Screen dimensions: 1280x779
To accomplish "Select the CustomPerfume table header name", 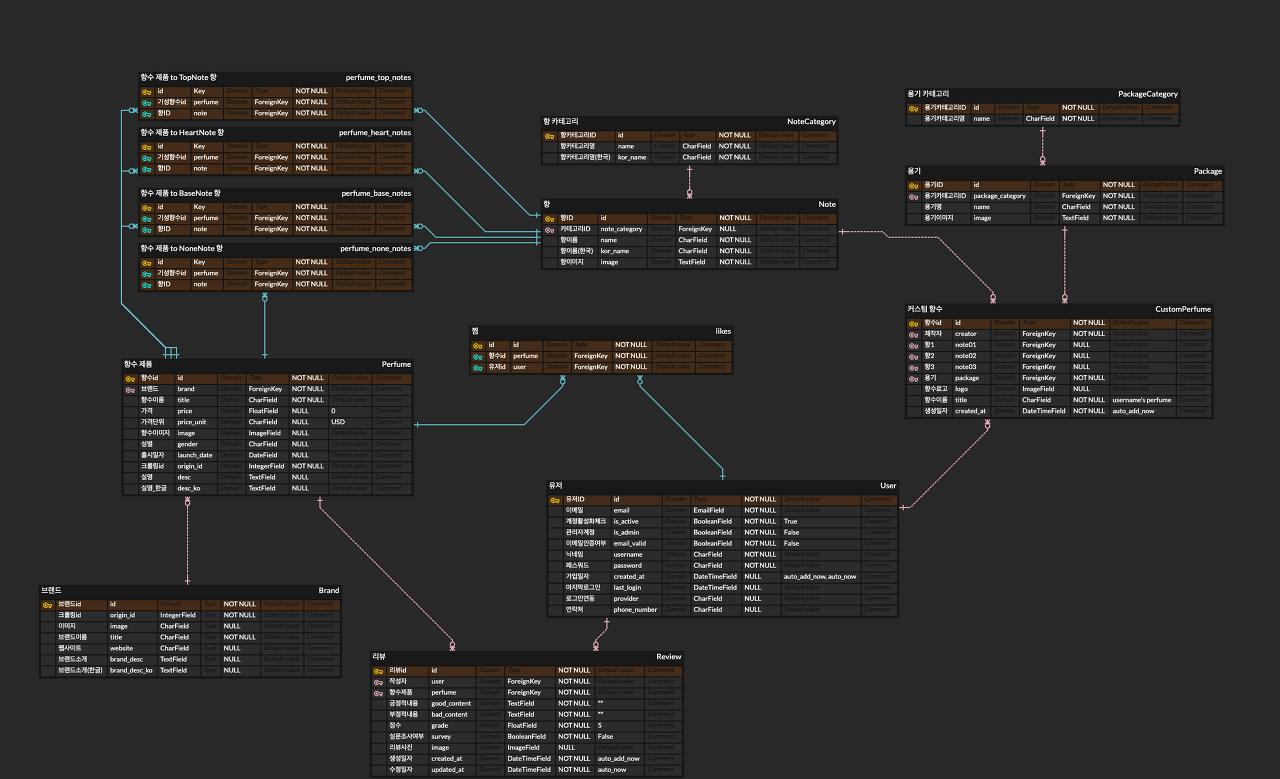I will [1183, 309].
